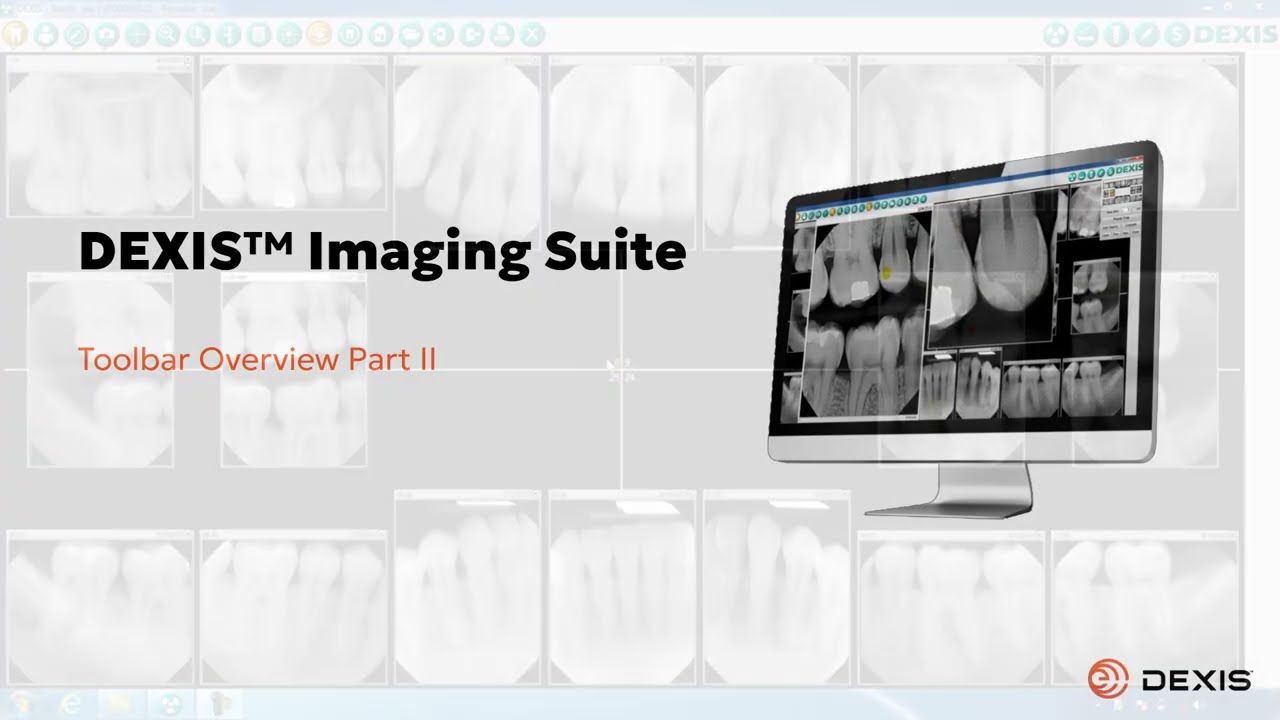Open the Windows Start menu
The height and width of the screenshot is (720, 1280).
click(x=20, y=705)
